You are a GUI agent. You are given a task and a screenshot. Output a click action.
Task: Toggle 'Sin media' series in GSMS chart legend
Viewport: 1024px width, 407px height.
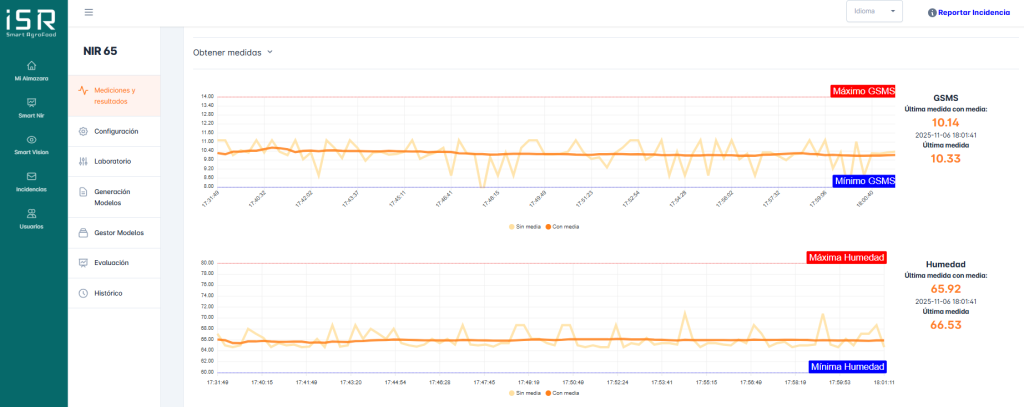point(525,226)
